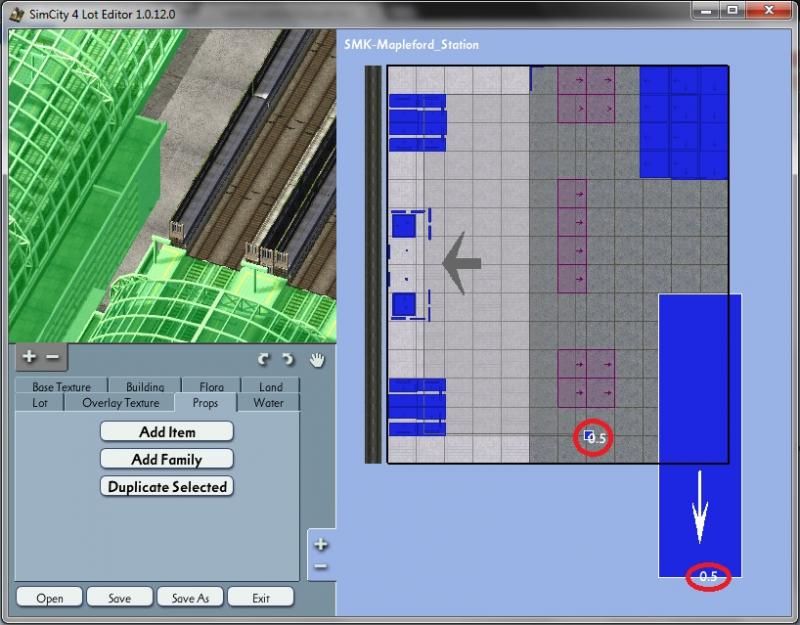This screenshot has width=800, height=625.
Task: Open the Water tab
Action: (268, 403)
